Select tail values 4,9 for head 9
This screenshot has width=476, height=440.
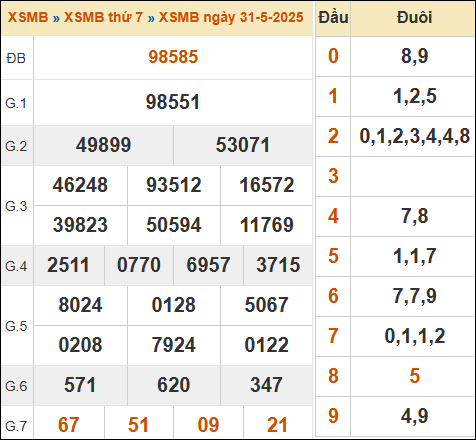click(414, 416)
